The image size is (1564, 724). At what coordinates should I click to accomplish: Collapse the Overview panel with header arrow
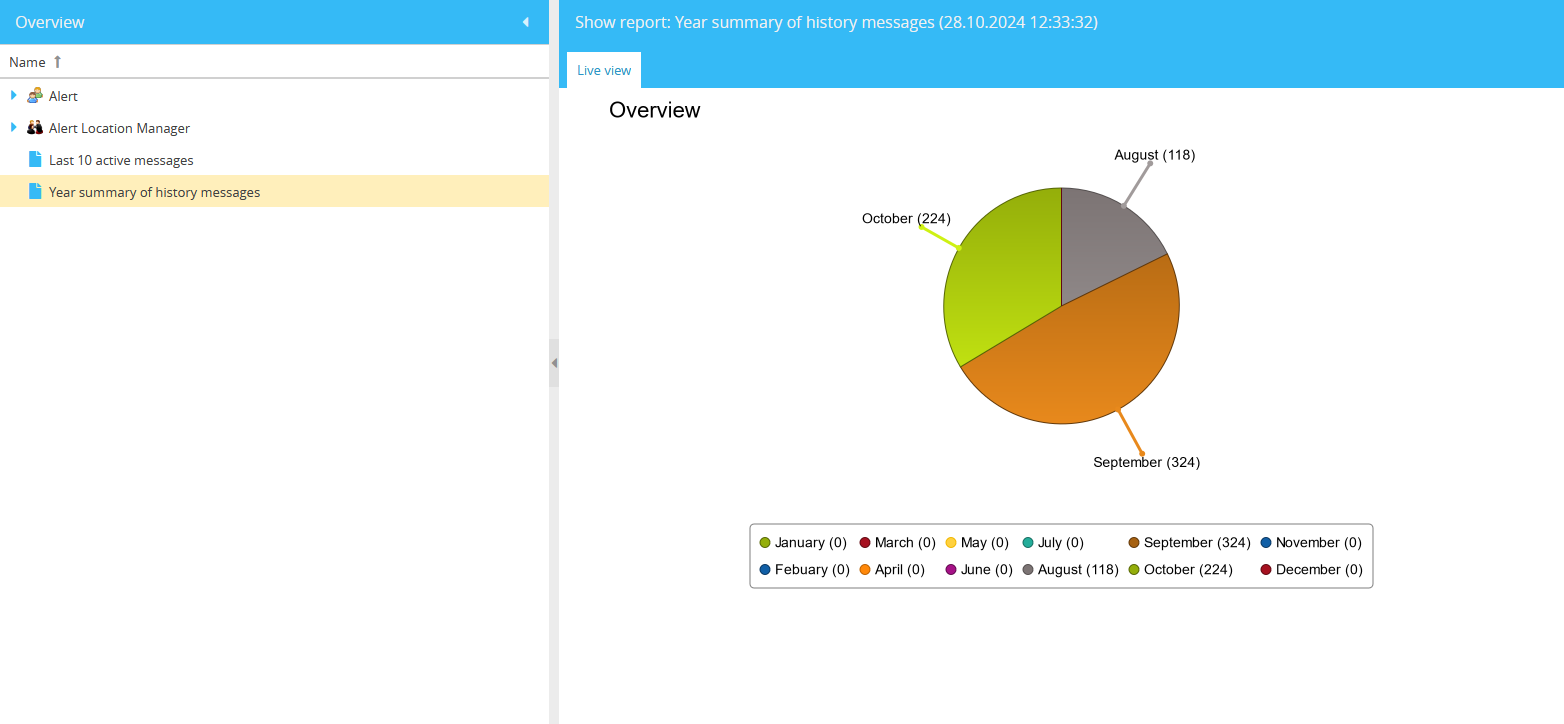point(526,22)
